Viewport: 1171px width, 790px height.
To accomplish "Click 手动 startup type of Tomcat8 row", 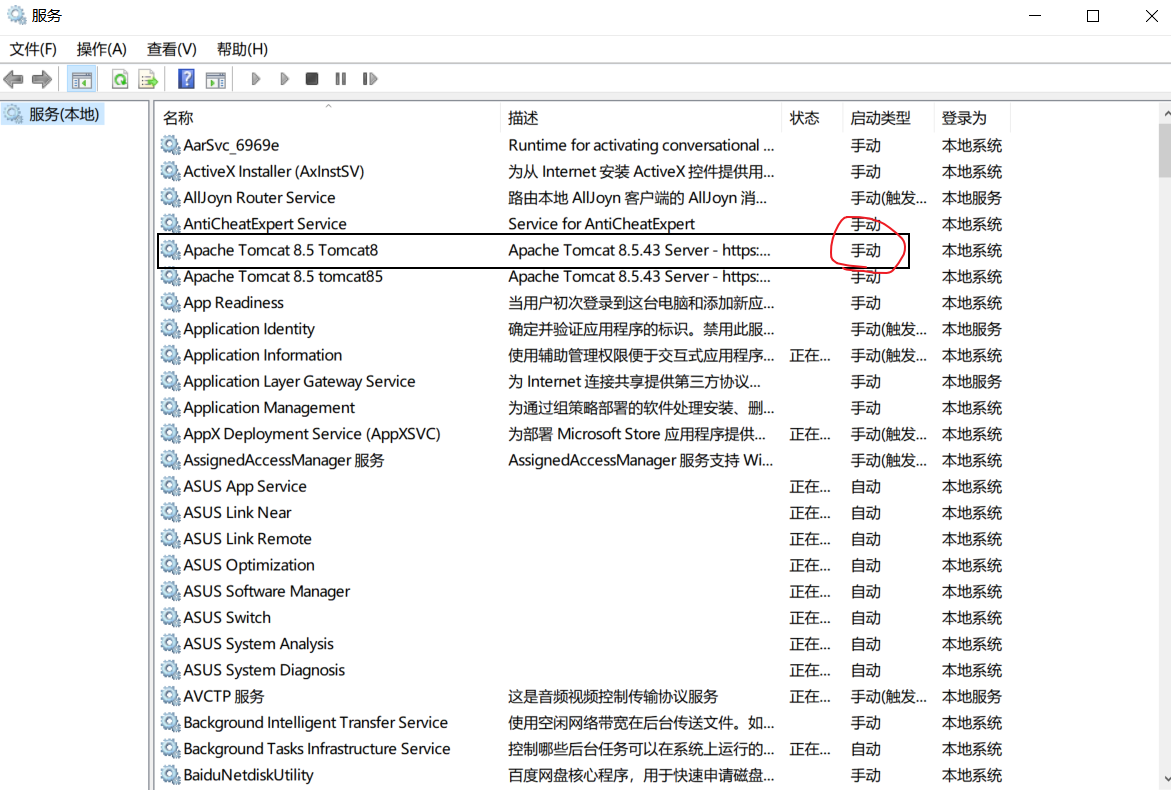I will 866,250.
